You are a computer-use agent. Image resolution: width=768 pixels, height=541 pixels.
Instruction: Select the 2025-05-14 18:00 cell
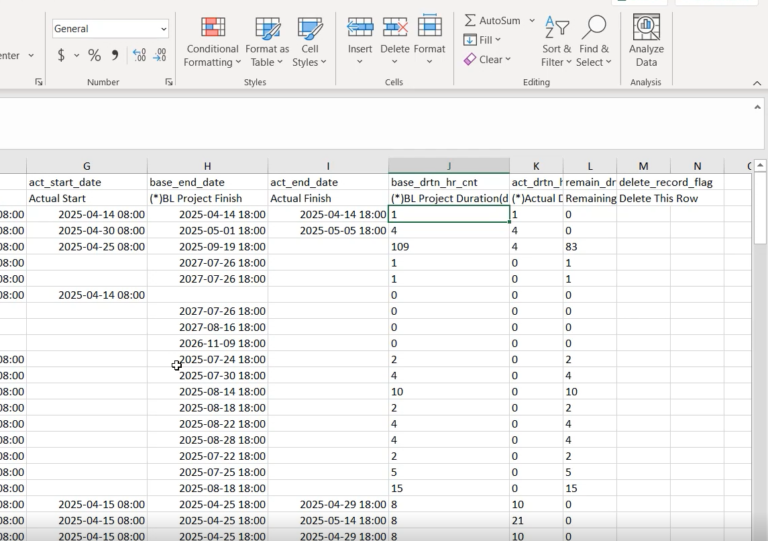click(x=328, y=520)
